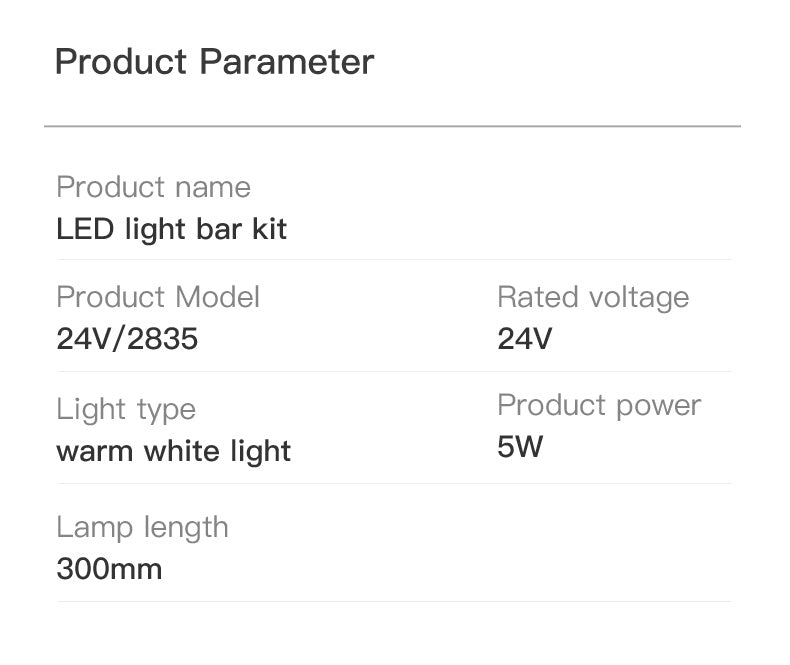Click the Light type label

(126, 409)
